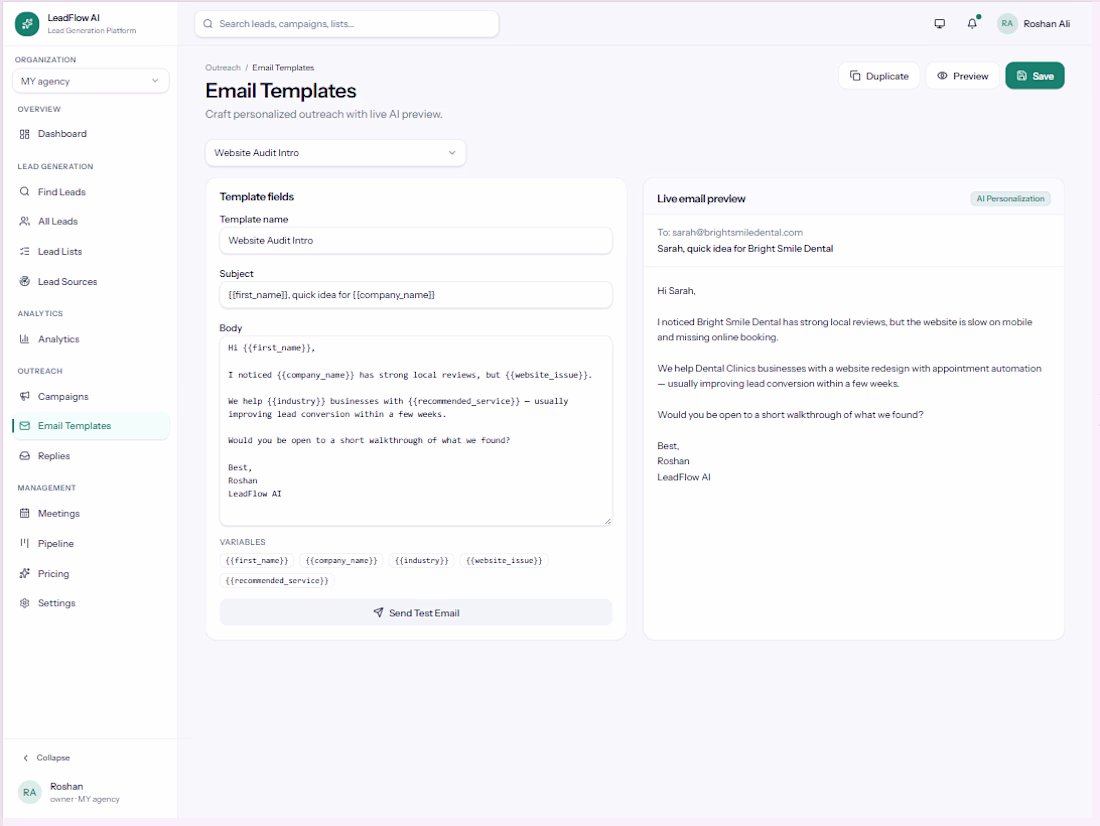Click the Lead Lists icon
The height and width of the screenshot is (826, 1100).
[25, 251]
